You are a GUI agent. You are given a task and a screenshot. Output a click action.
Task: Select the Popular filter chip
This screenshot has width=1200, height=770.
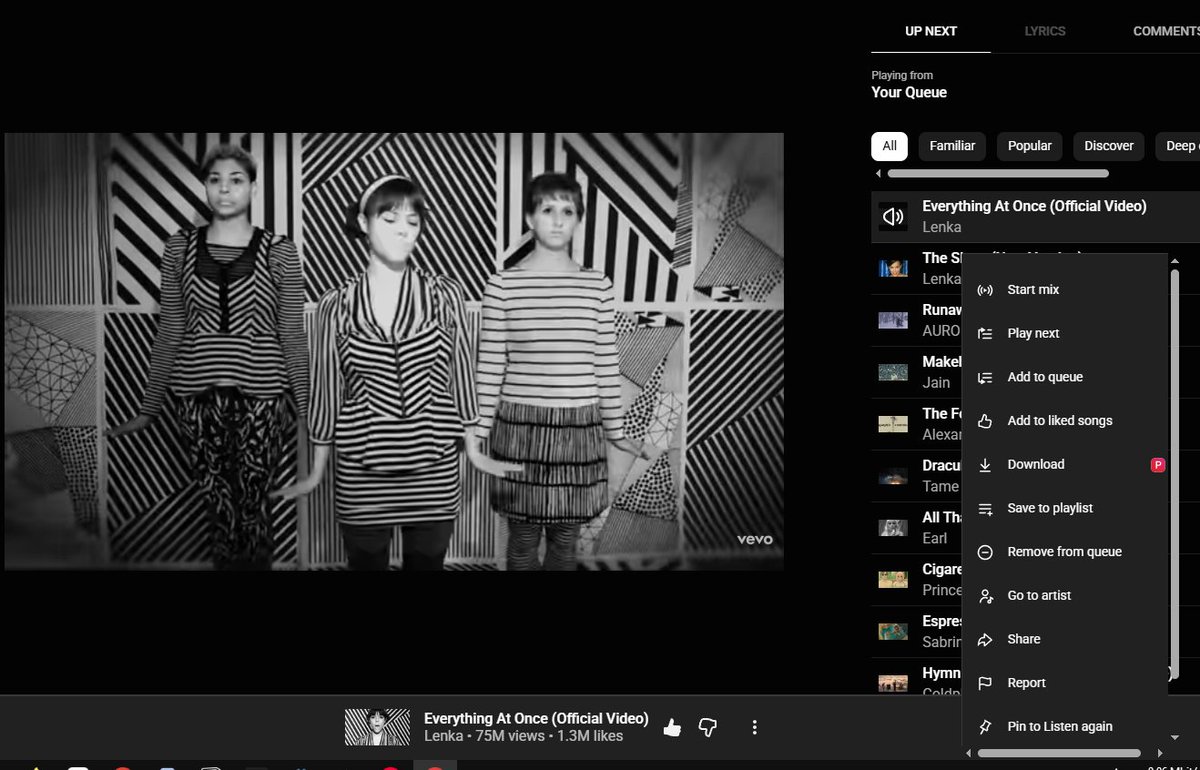1030,146
